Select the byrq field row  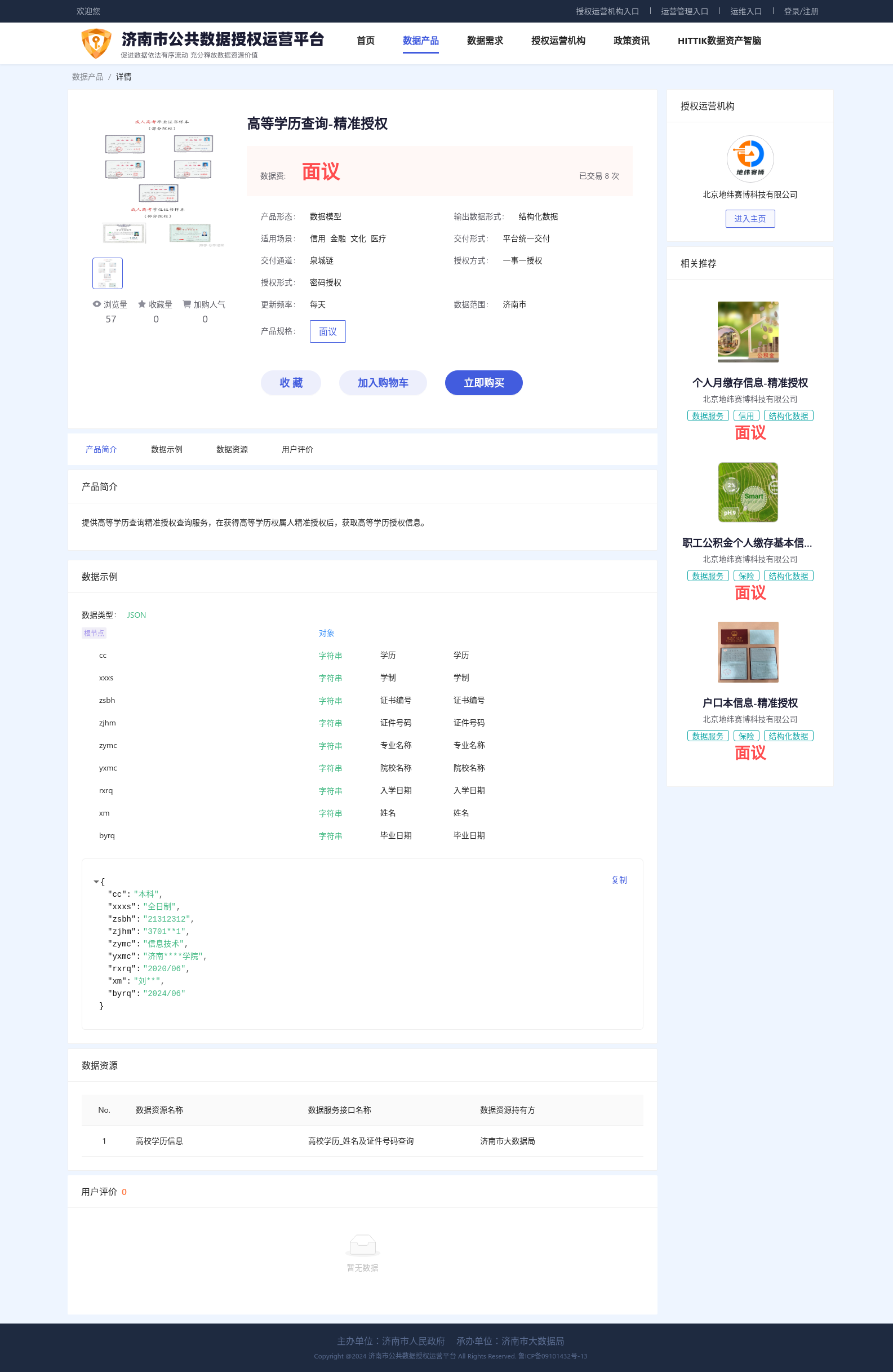[x=362, y=835]
